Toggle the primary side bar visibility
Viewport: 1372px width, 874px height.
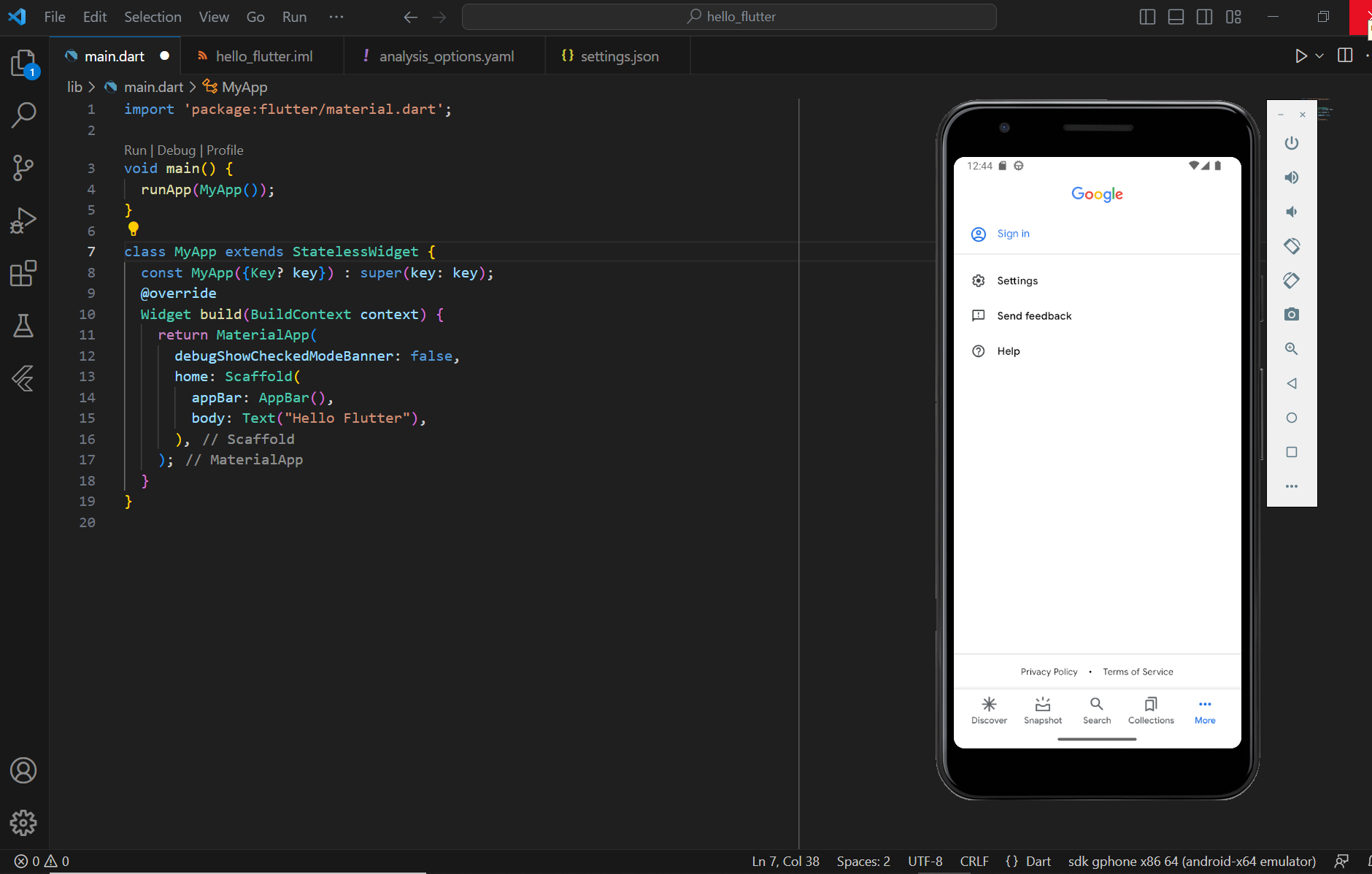click(1147, 17)
